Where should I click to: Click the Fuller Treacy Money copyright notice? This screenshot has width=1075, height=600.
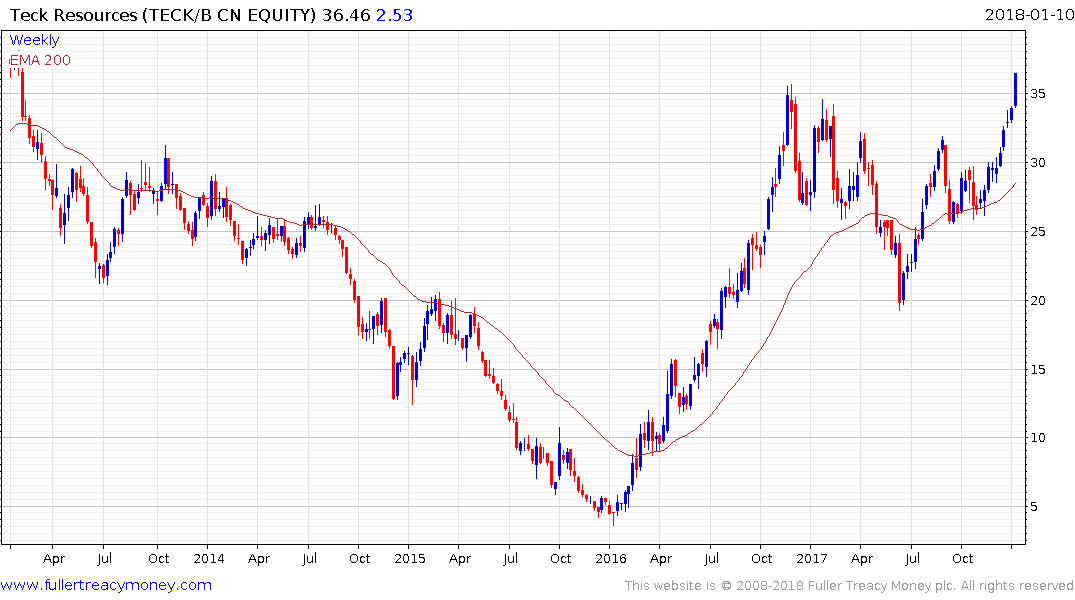point(849,586)
